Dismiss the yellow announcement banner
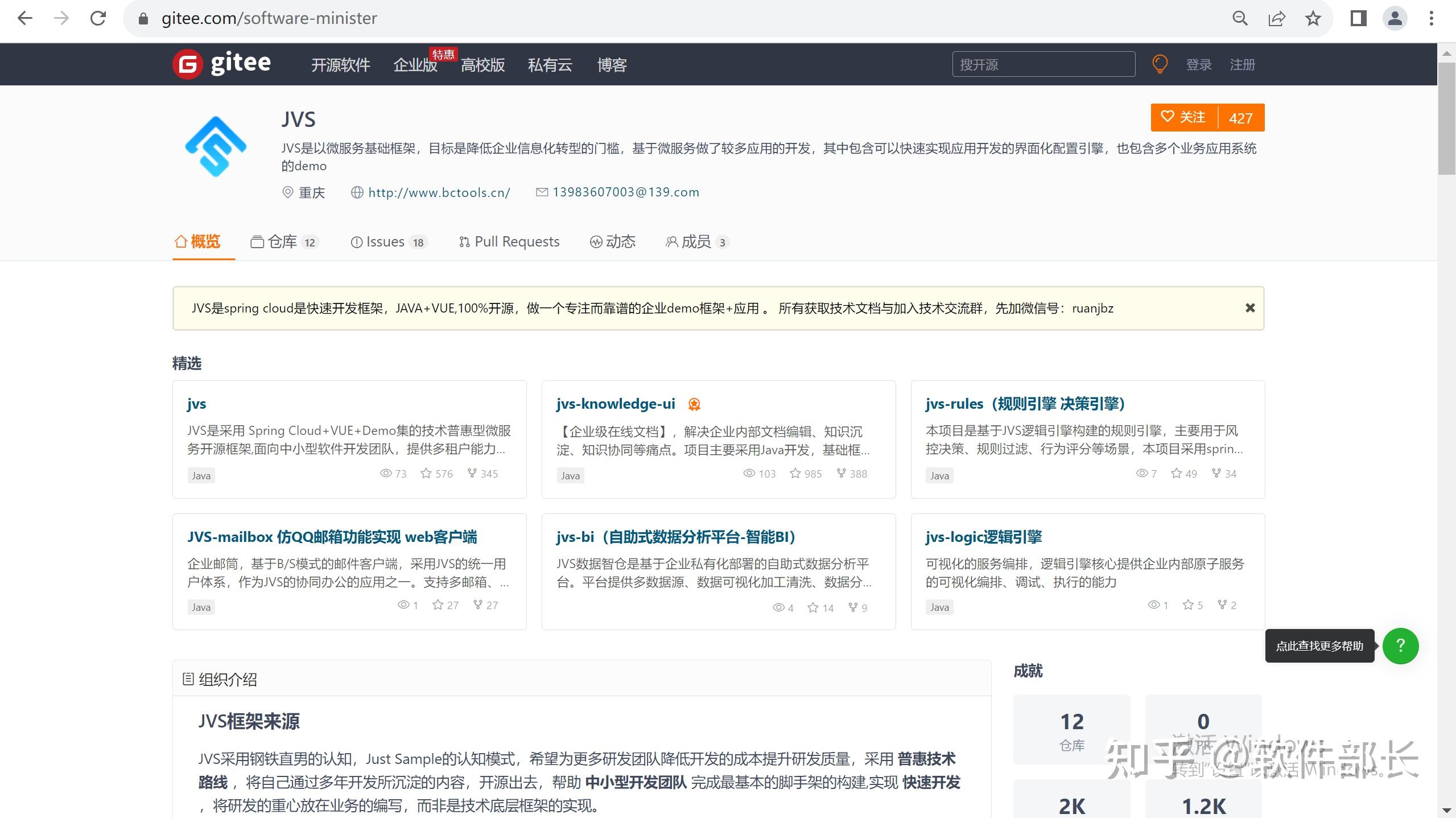Image resolution: width=1456 pixels, height=818 pixels. (1250, 308)
